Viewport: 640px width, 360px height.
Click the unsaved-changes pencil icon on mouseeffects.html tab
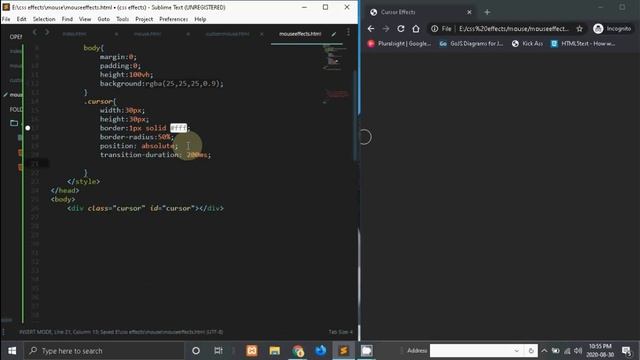point(334,34)
